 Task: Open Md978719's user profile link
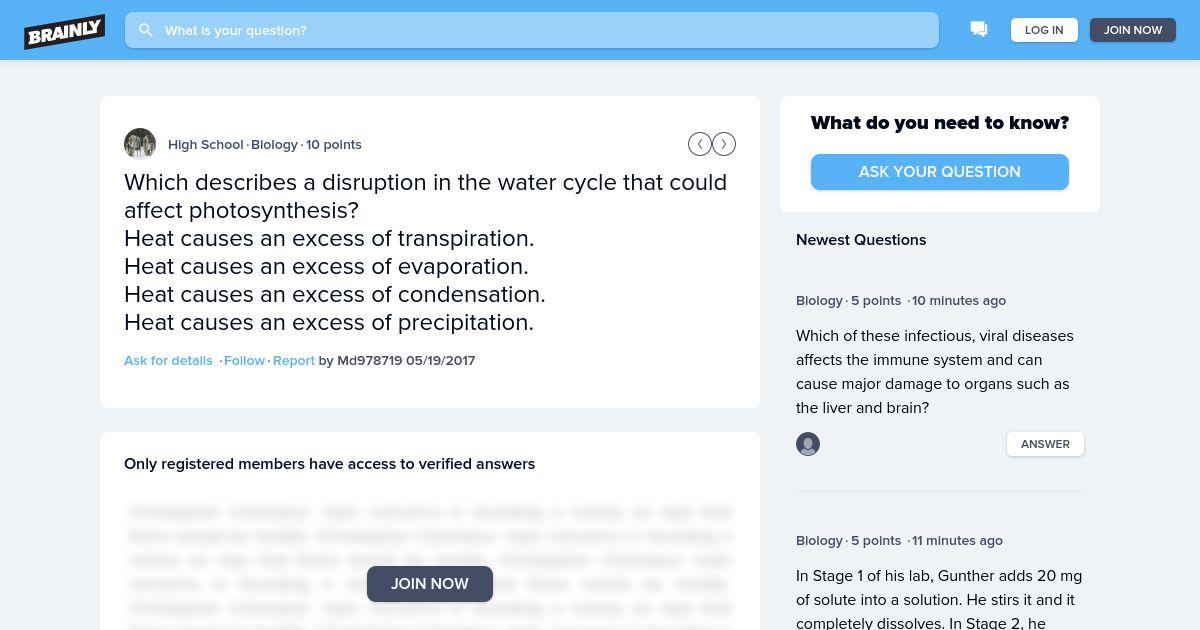tap(370, 360)
